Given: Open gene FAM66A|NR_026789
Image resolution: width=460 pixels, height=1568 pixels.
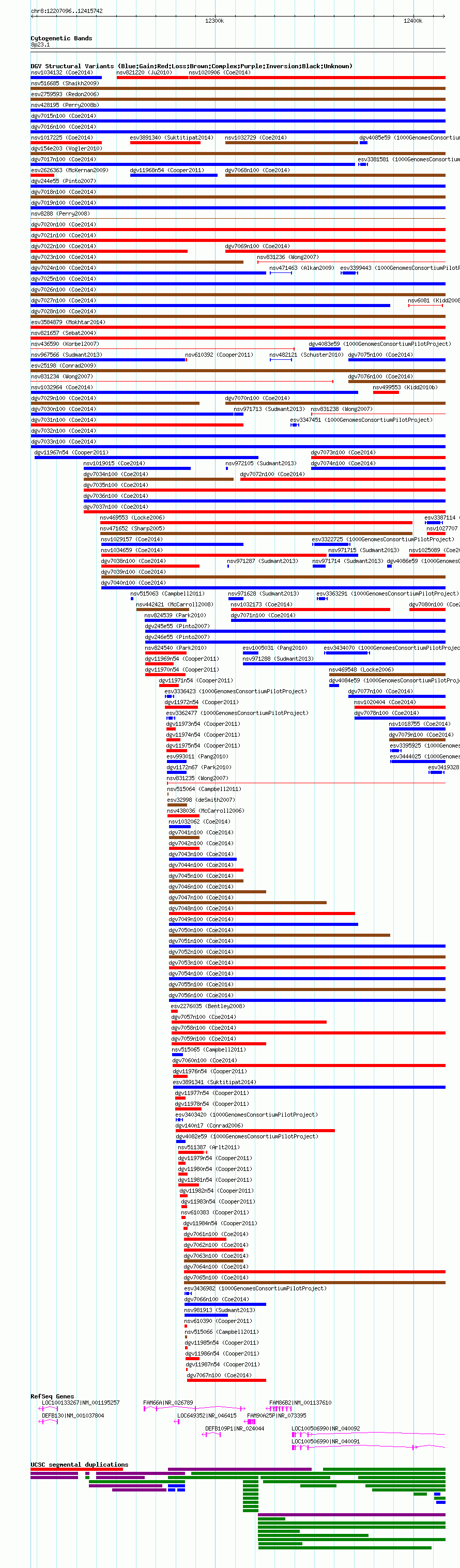Looking at the screenshot, I should pos(168,1403).
